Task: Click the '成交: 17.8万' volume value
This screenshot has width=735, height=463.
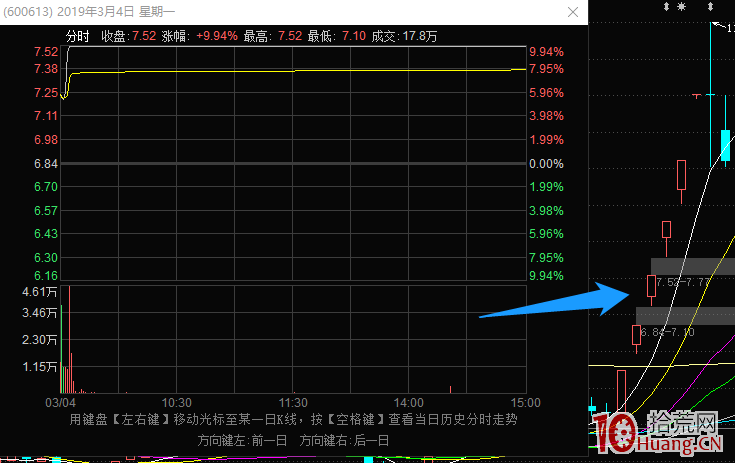Action: [405, 36]
